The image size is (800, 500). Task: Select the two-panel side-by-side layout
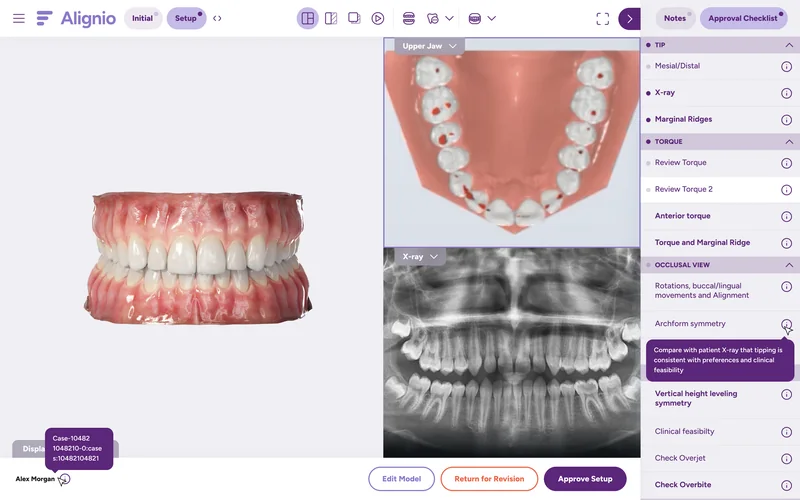(331, 18)
